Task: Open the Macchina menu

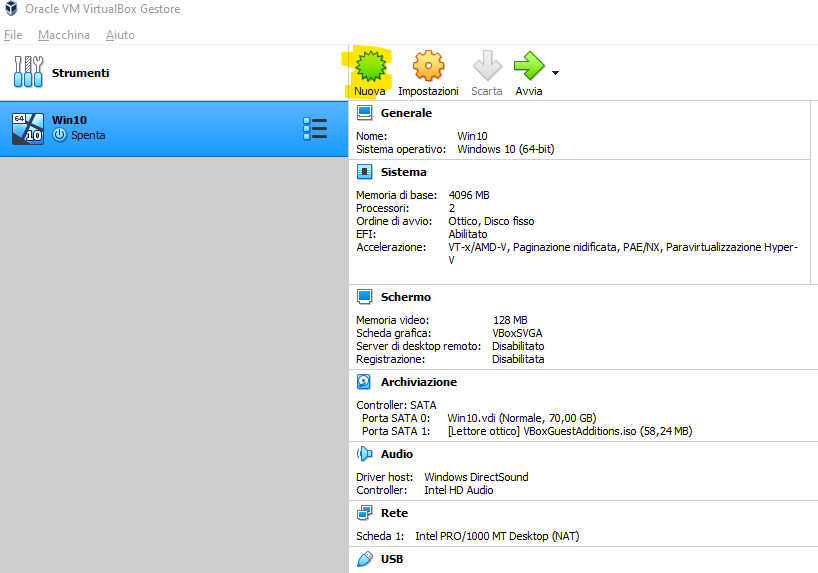Action: pyautogui.click(x=64, y=35)
